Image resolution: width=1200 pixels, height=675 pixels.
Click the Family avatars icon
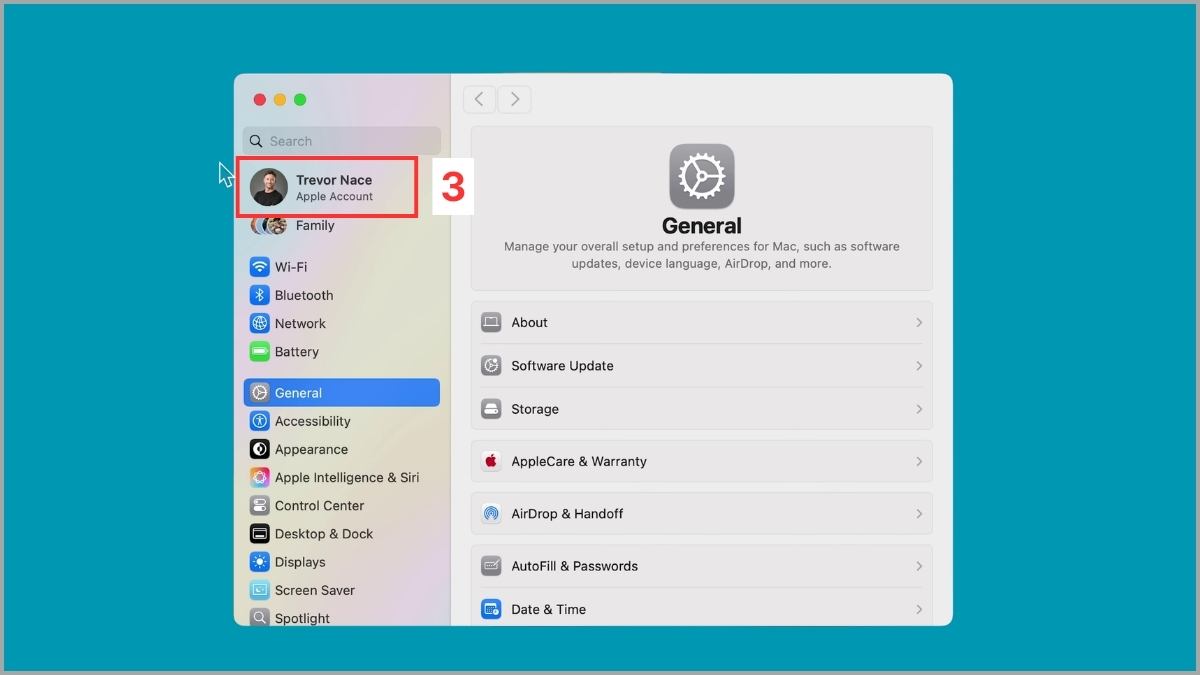click(x=269, y=225)
